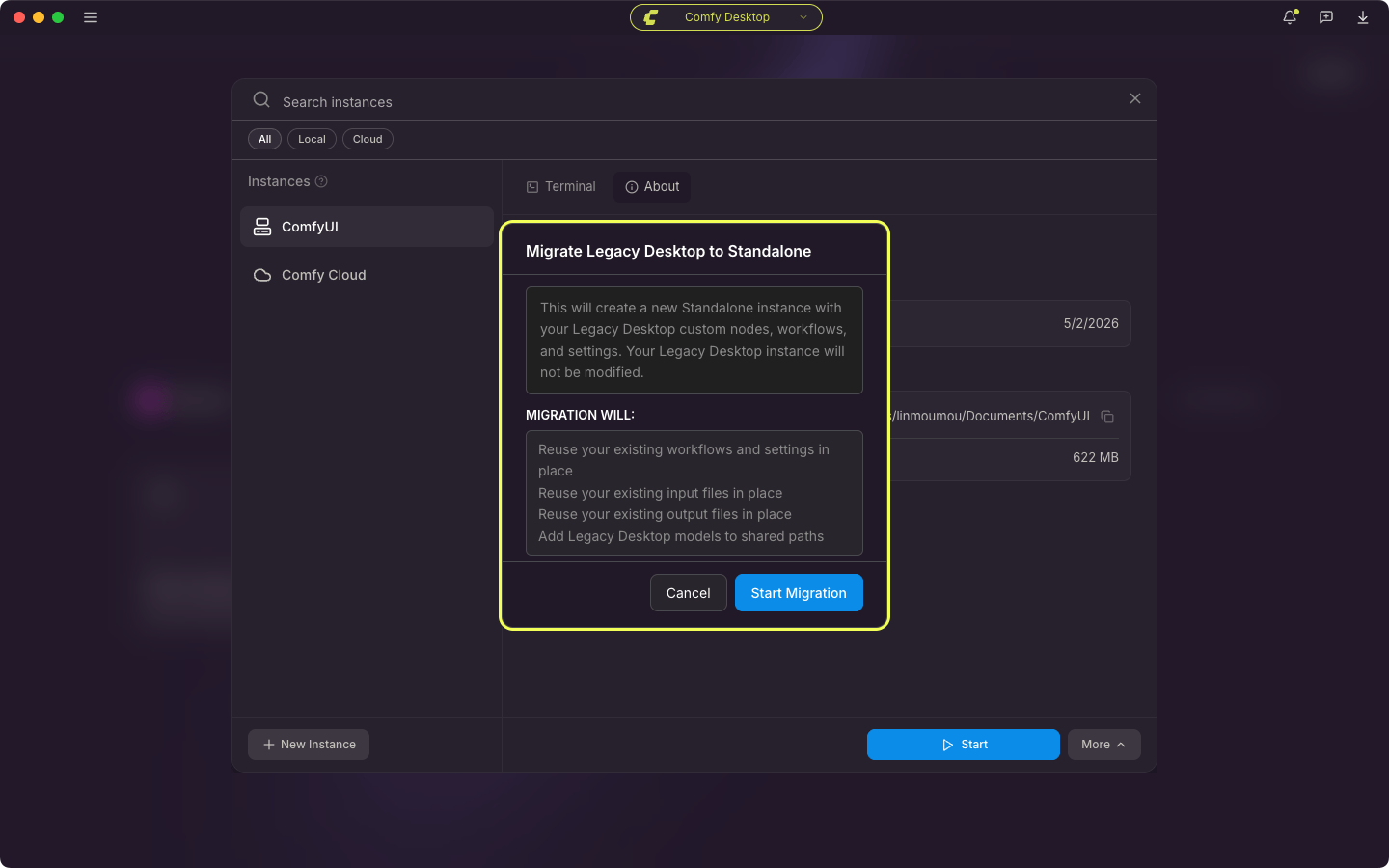Select the Comfy Cloud instance
Image resolution: width=1389 pixels, height=868 pixels.
(367, 275)
